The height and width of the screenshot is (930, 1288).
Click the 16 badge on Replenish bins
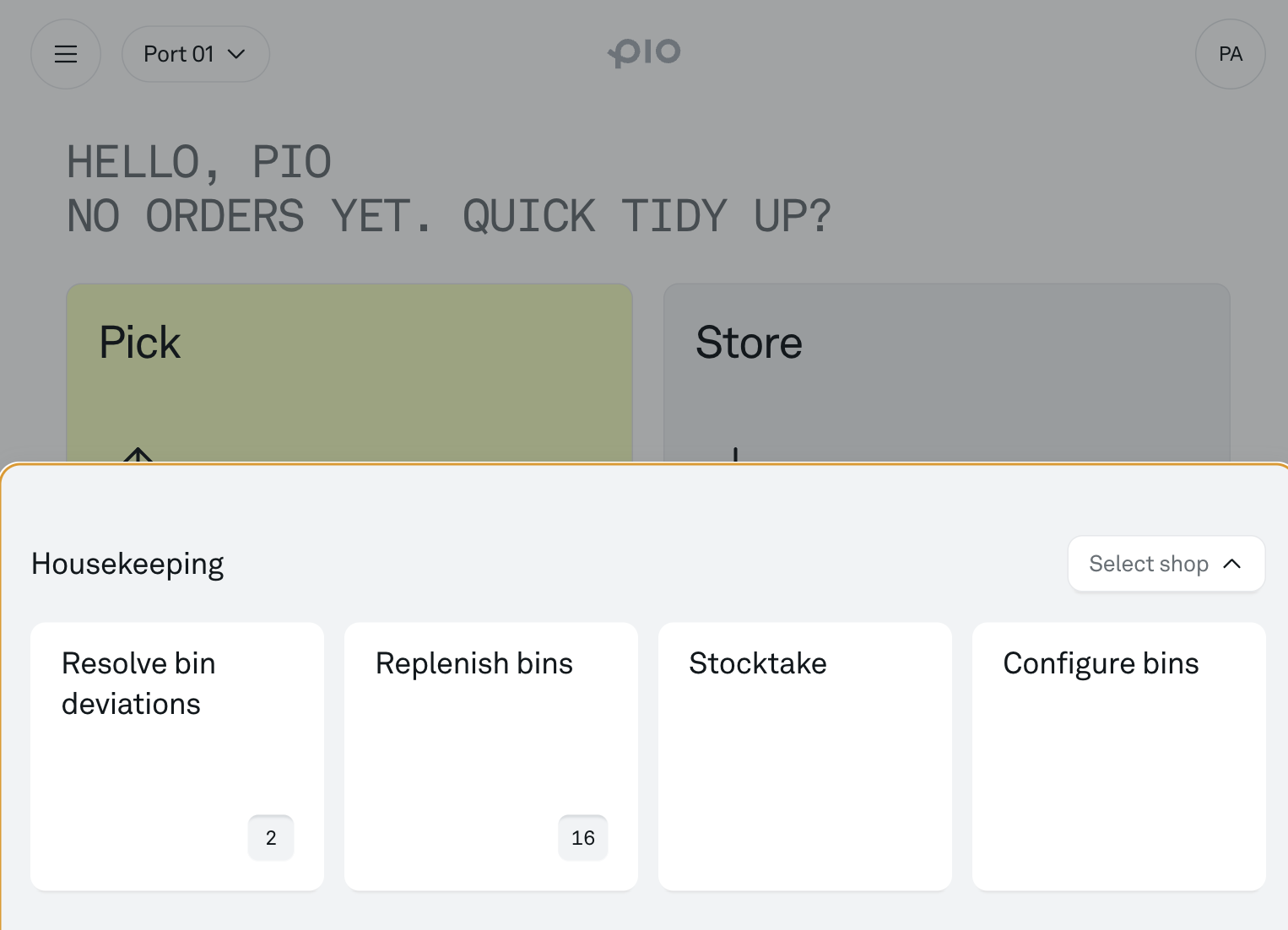[x=583, y=838]
